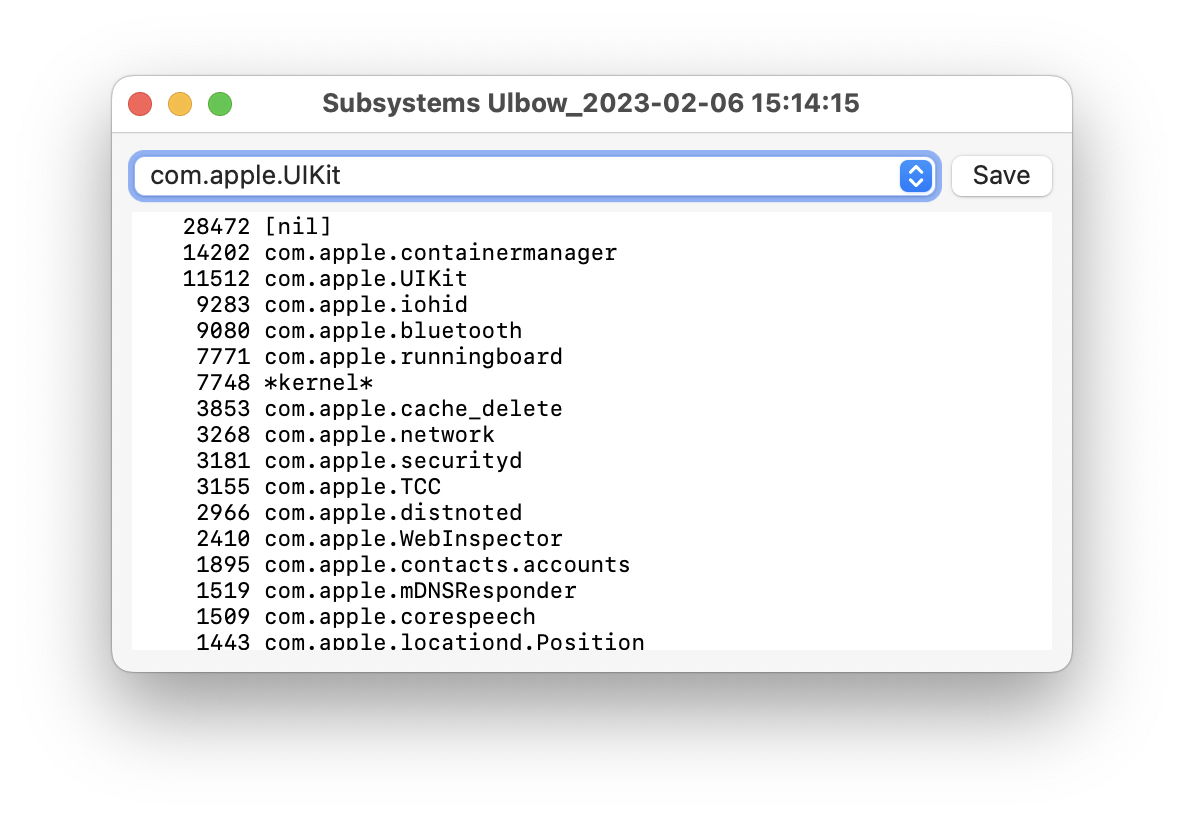
Task: Select the com.apple.containermanager line
Action: tap(440, 253)
